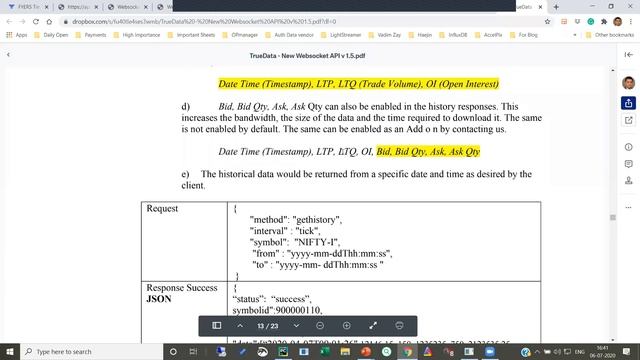The width and height of the screenshot is (640, 360).
Task: Click the document vertical scrollbar thumb
Action: 613,217
